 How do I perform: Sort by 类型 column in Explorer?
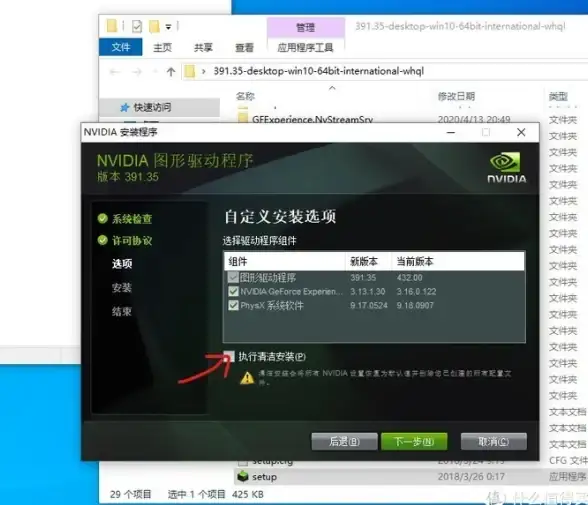tap(558, 96)
